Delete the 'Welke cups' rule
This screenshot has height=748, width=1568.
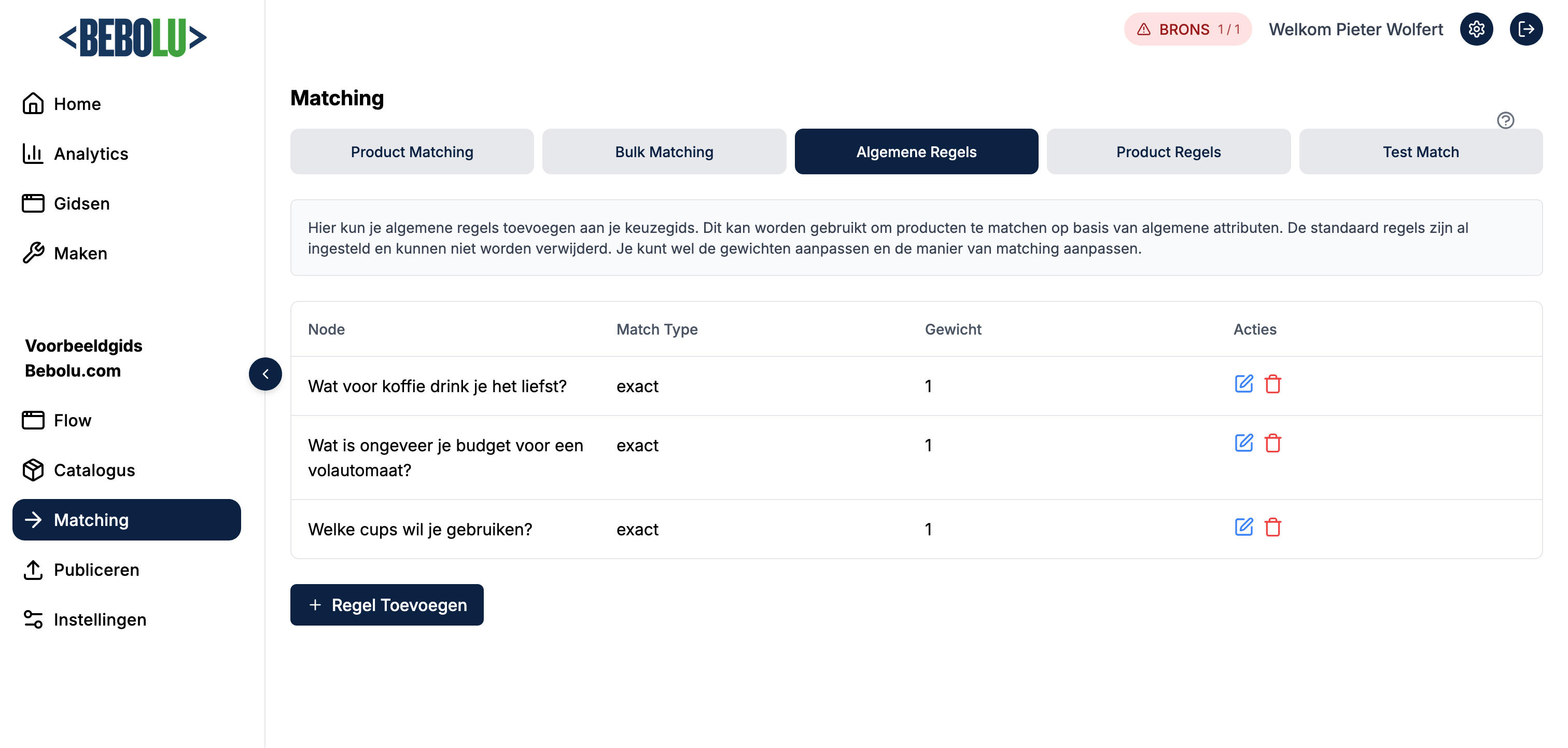[x=1272, y=528]
